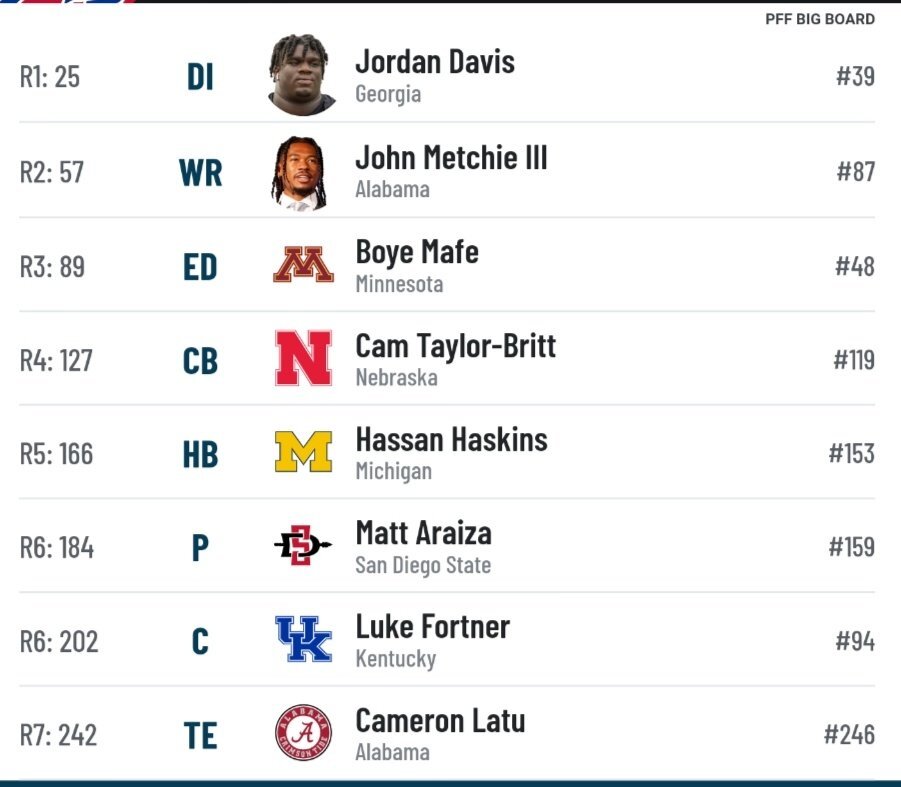Click the Michigan M logo

303,452
